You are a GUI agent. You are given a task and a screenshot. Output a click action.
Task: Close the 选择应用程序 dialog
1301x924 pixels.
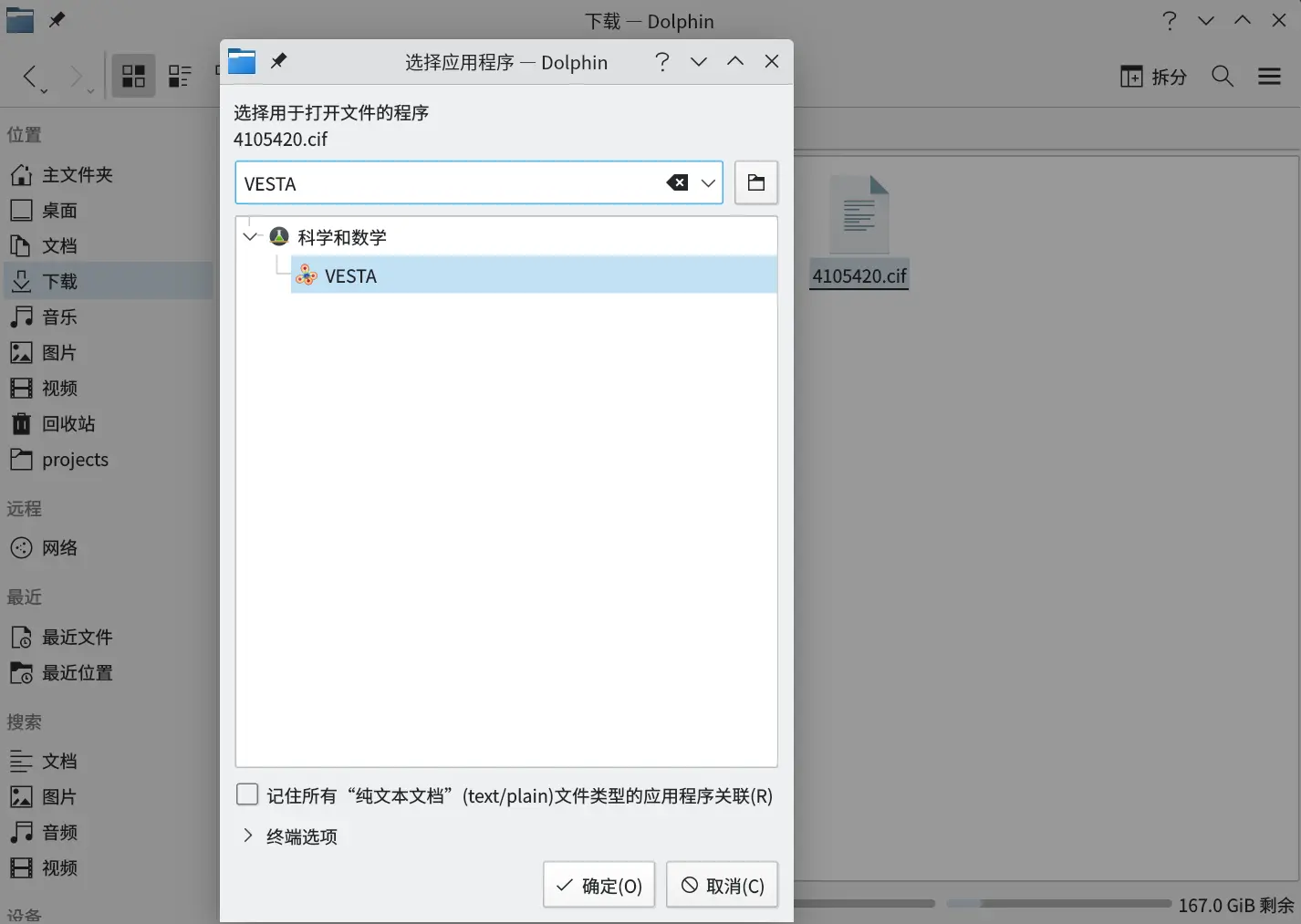click(x=772, y=61)
